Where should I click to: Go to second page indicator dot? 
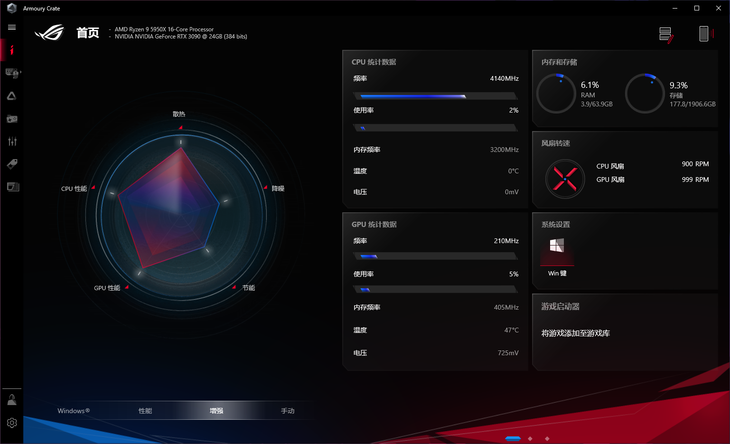tap(533, 438)
